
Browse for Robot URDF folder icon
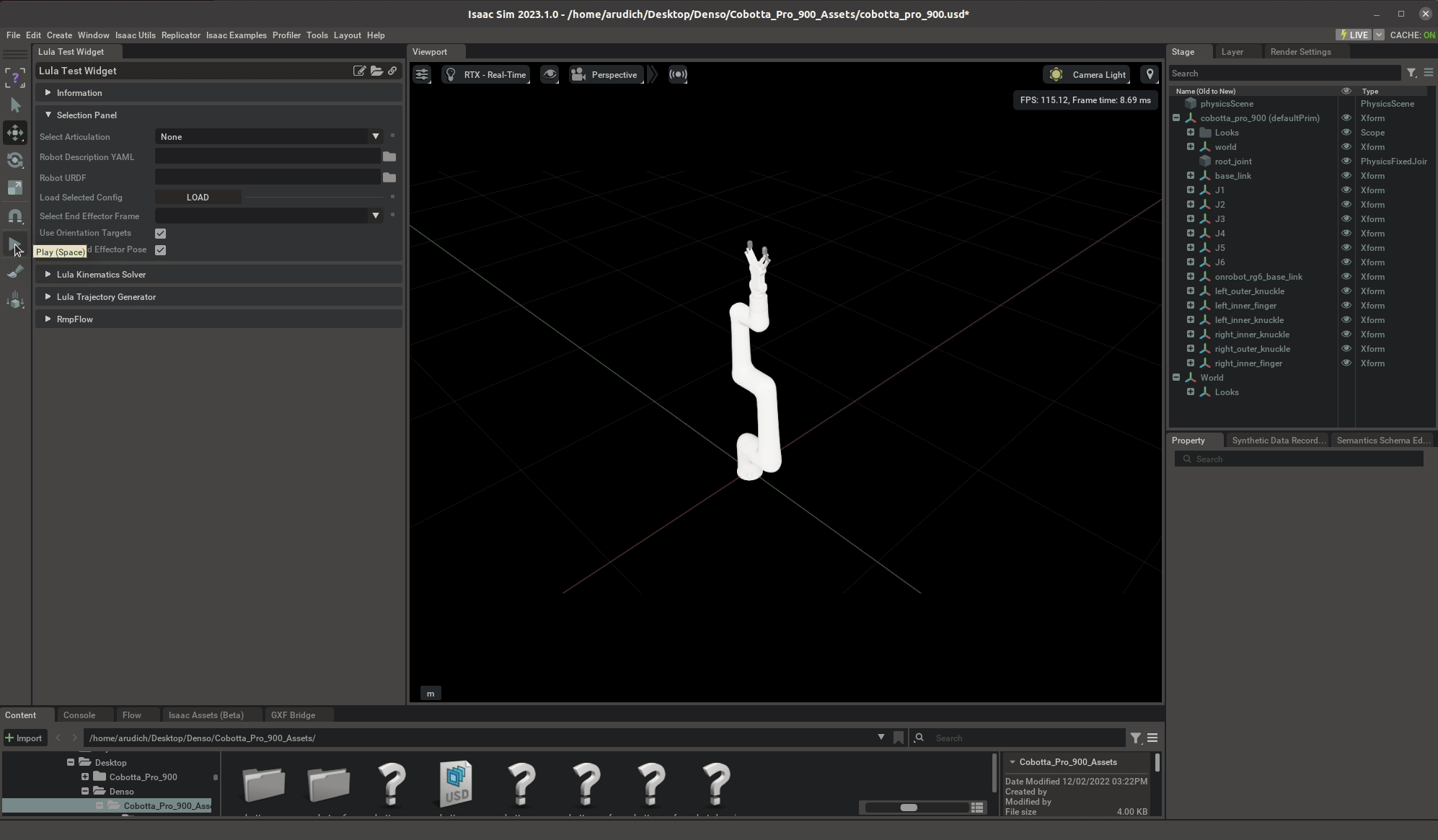click(389, 177)
